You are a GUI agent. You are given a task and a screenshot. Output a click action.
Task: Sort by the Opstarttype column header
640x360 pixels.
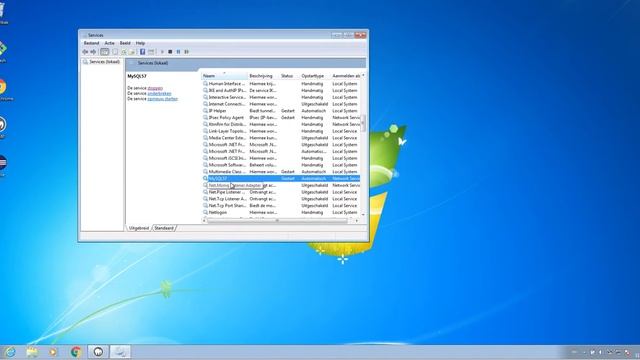(315, 76)
